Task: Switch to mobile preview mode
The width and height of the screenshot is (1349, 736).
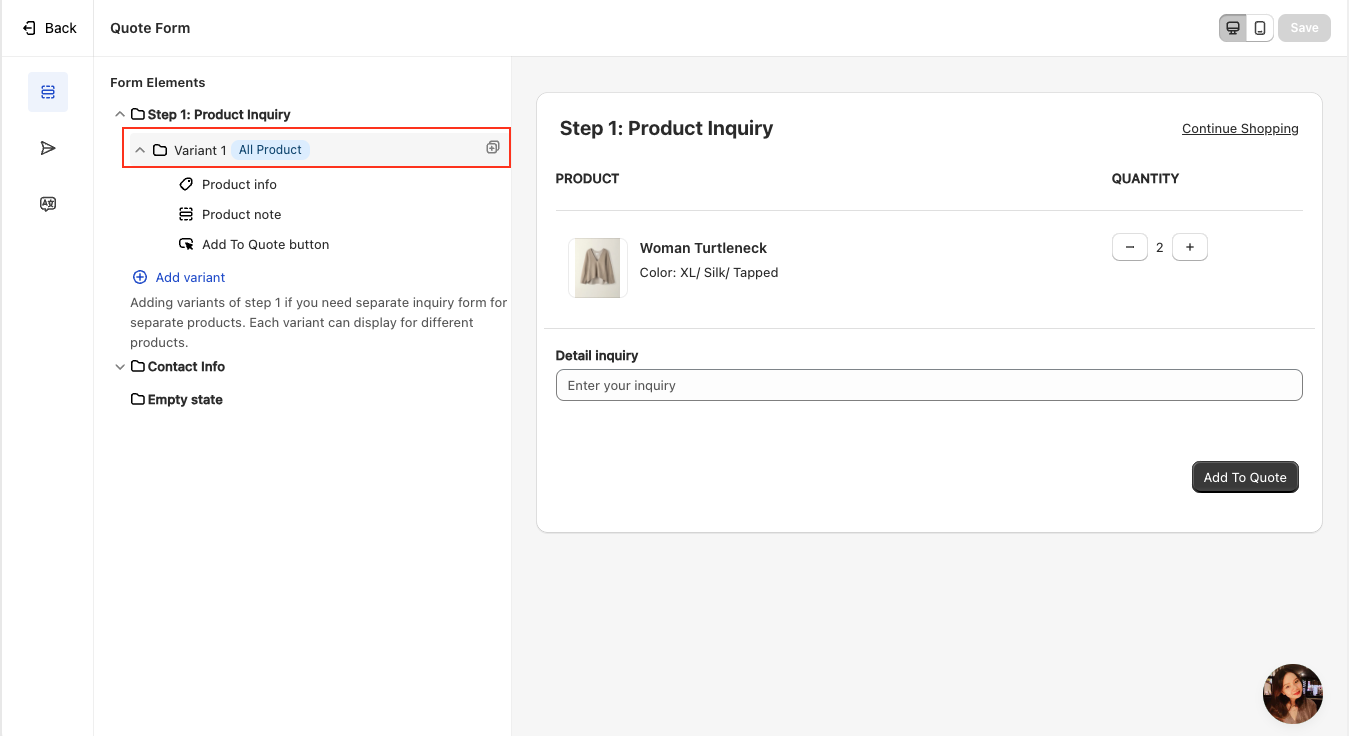Action: 1260,28
